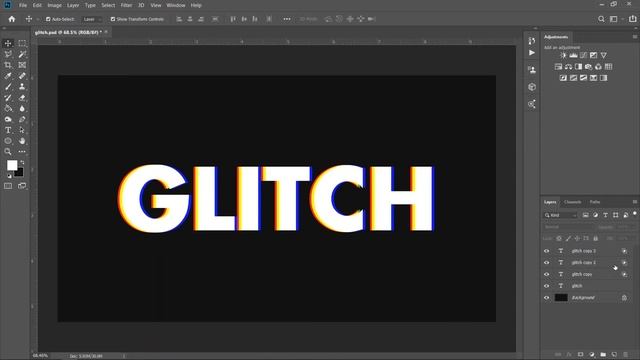The width and height of the screenshot is (640, 360).
Task: Open the Edit menu
Action: pos(37,5)
